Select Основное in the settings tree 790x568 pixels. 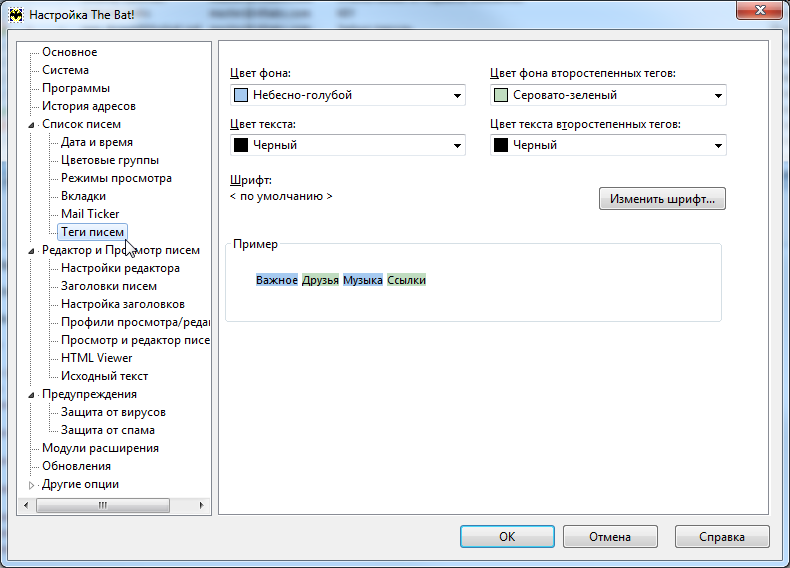[70, 52]
